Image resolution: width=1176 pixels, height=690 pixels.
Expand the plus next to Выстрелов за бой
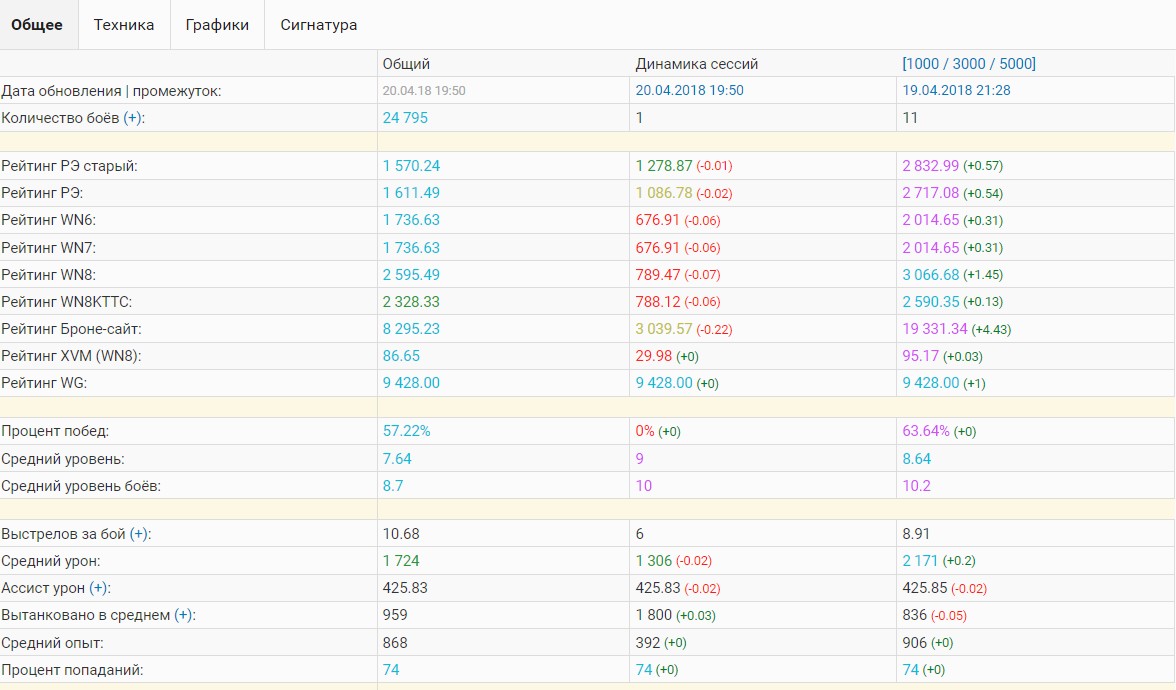click(140, 534)
